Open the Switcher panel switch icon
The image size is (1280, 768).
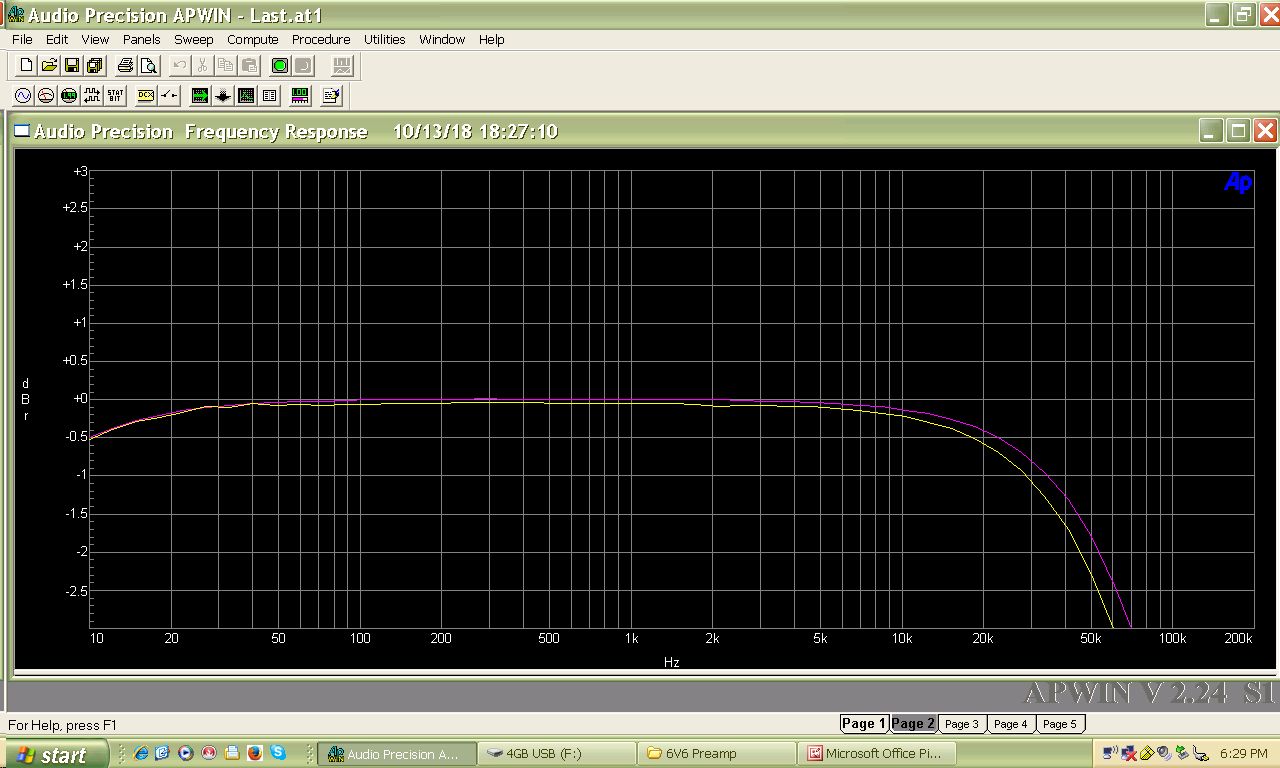tap(169, 96)
